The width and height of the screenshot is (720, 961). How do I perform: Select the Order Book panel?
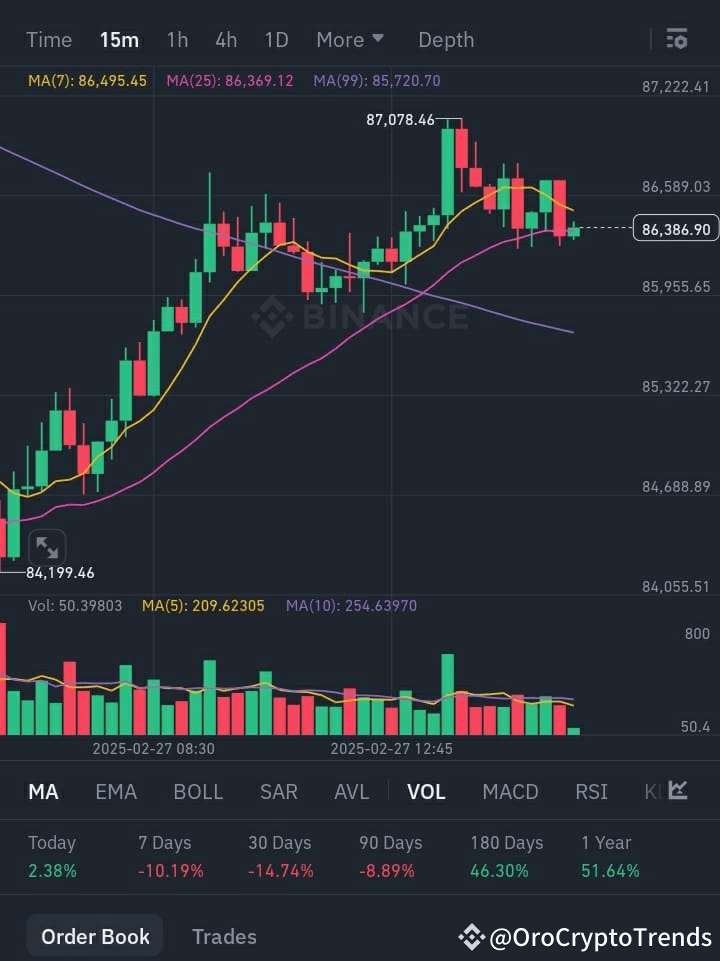[x=94, y=936]
